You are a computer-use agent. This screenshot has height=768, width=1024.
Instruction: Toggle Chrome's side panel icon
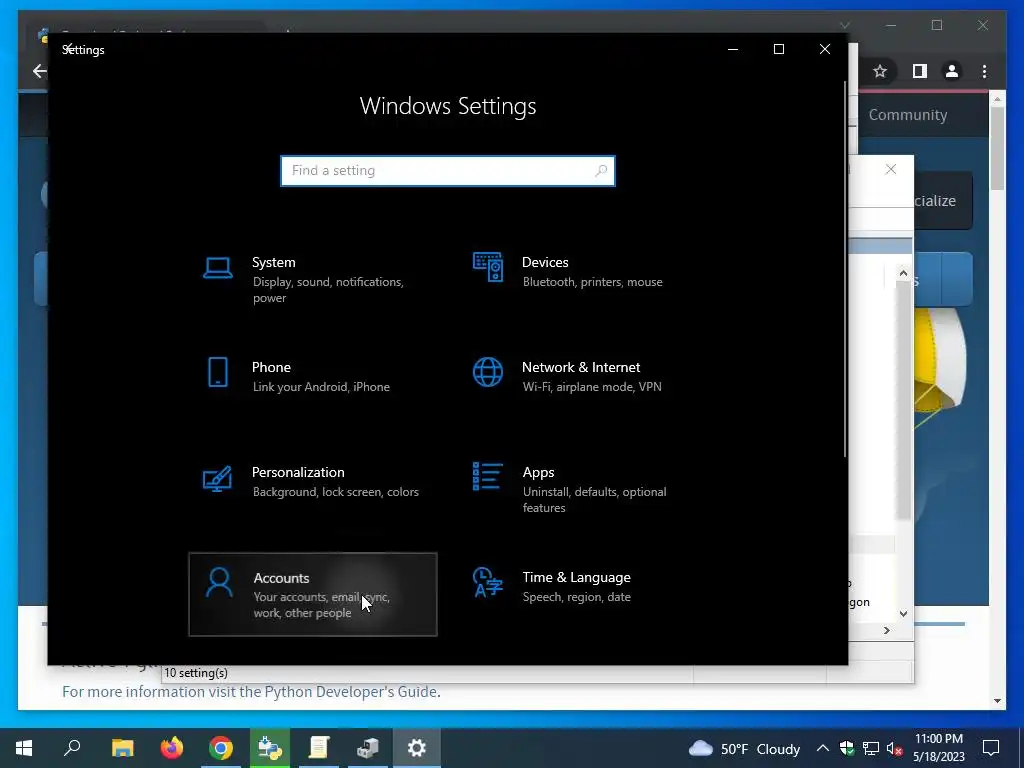click(x=920, y=71)
